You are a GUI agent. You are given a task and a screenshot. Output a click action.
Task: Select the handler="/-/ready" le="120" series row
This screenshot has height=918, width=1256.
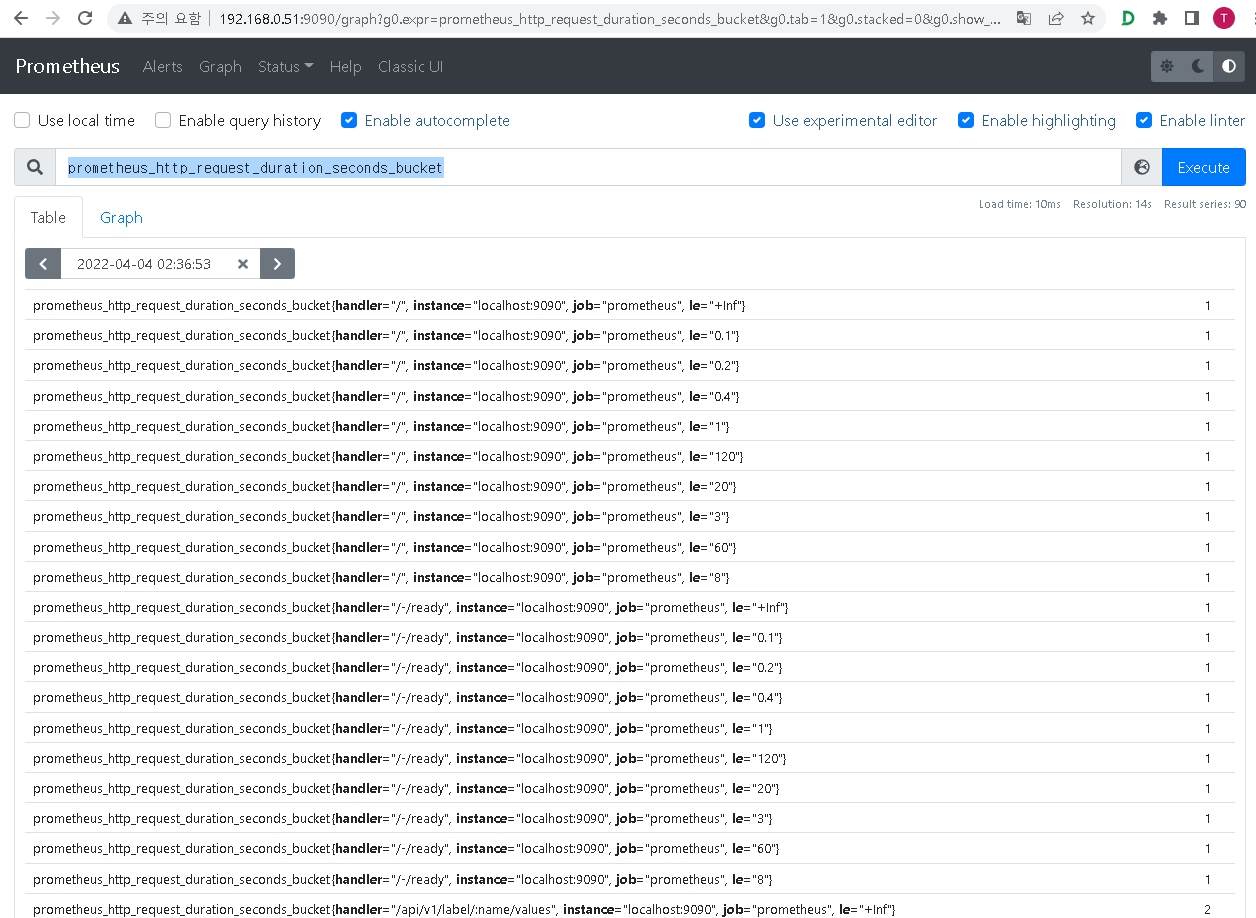[x=630, y=758]
